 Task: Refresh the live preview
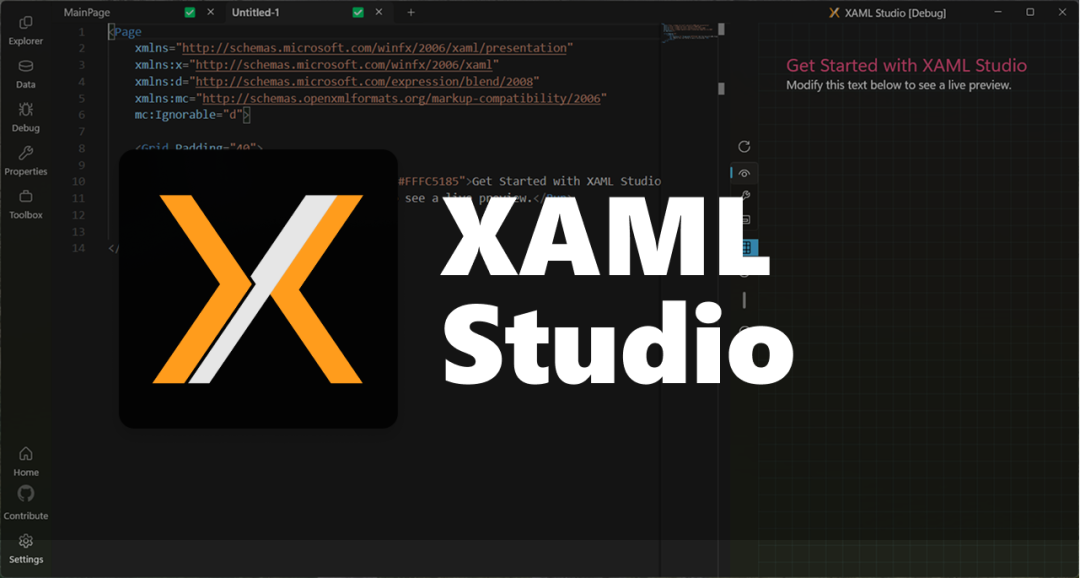coord(744,146)
